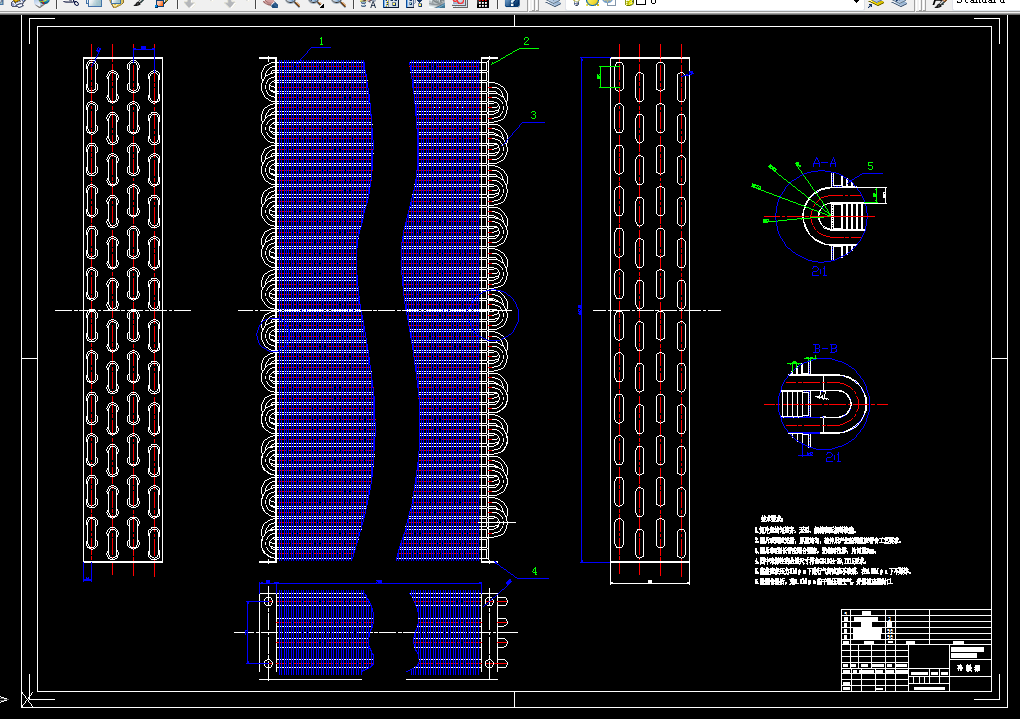The image size is (1020, 719).
Task: Select callout number 5 near A-A
Action: pos(870,167)
